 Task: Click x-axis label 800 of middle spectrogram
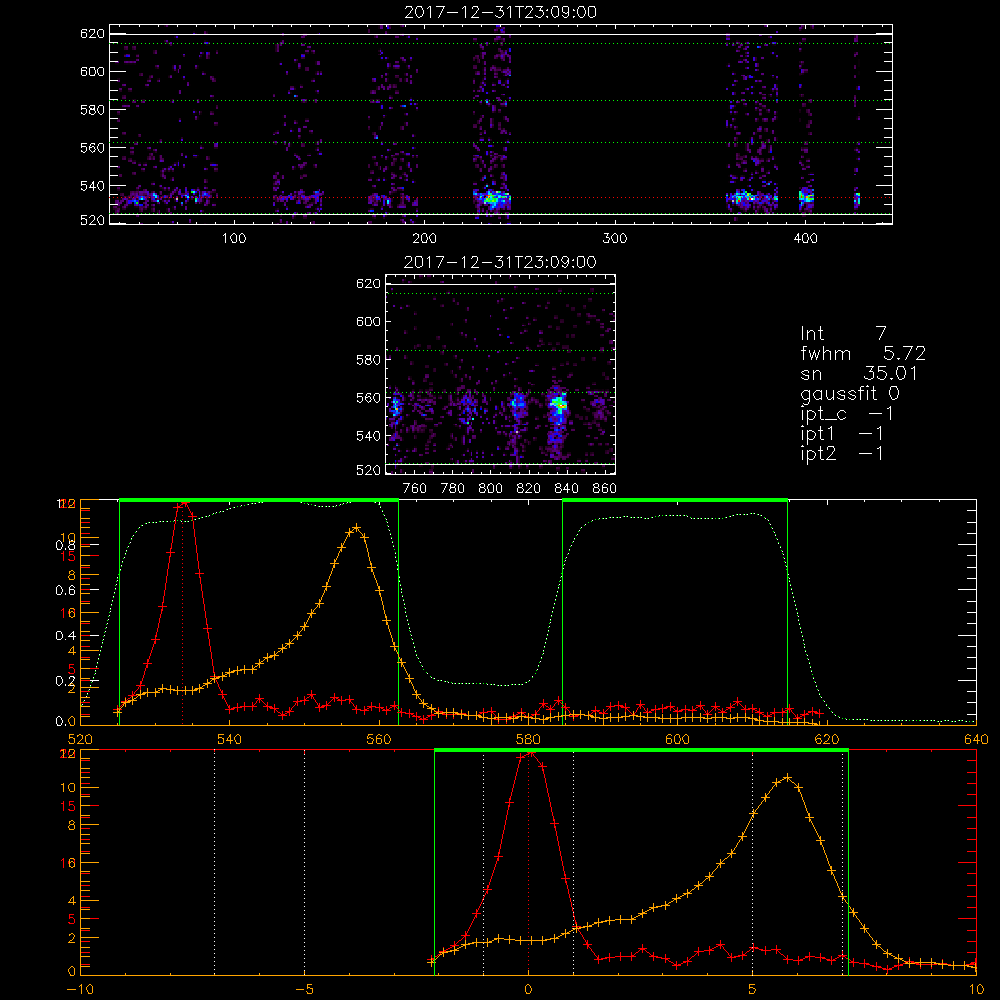[490, 489]
